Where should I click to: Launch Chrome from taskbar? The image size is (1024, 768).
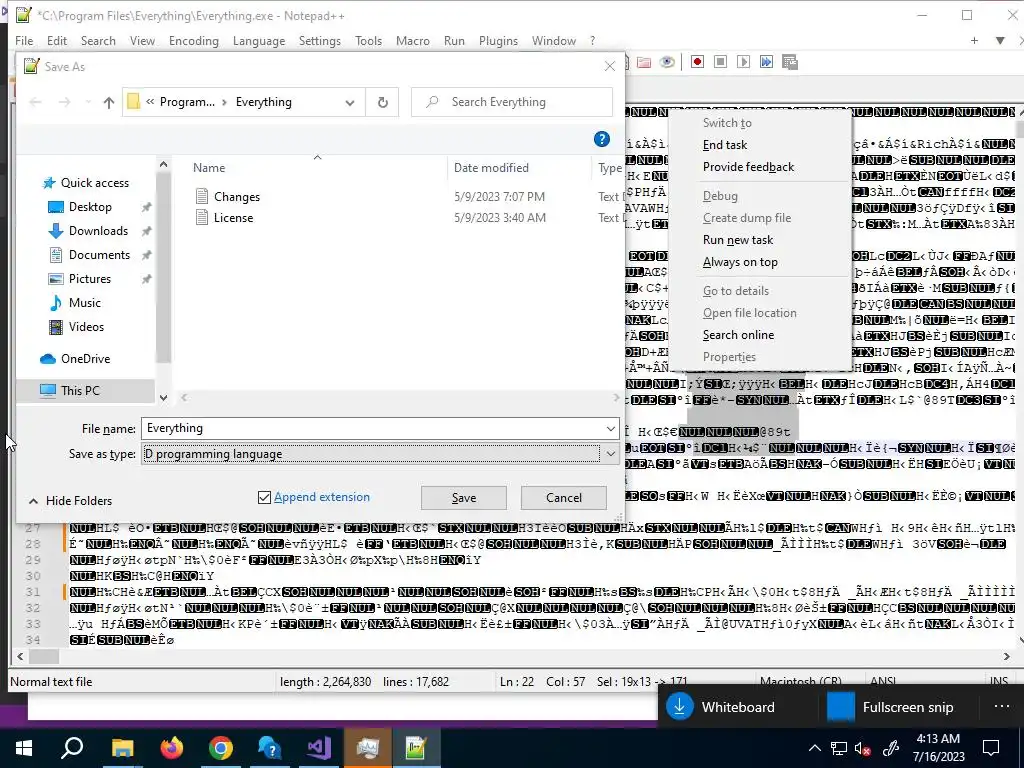point(221,748)
